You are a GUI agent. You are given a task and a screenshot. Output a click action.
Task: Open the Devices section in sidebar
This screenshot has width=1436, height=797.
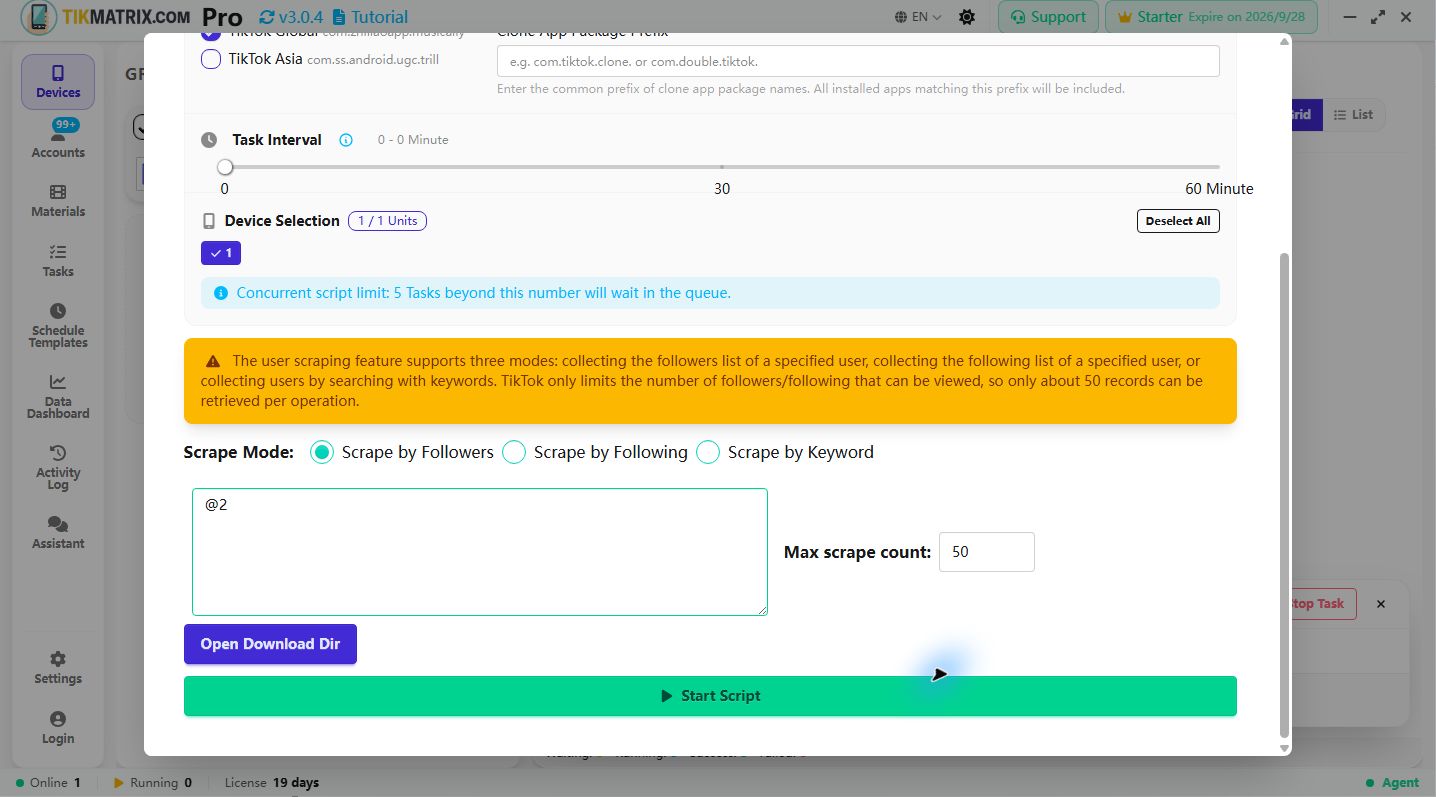tap(58, 82)
